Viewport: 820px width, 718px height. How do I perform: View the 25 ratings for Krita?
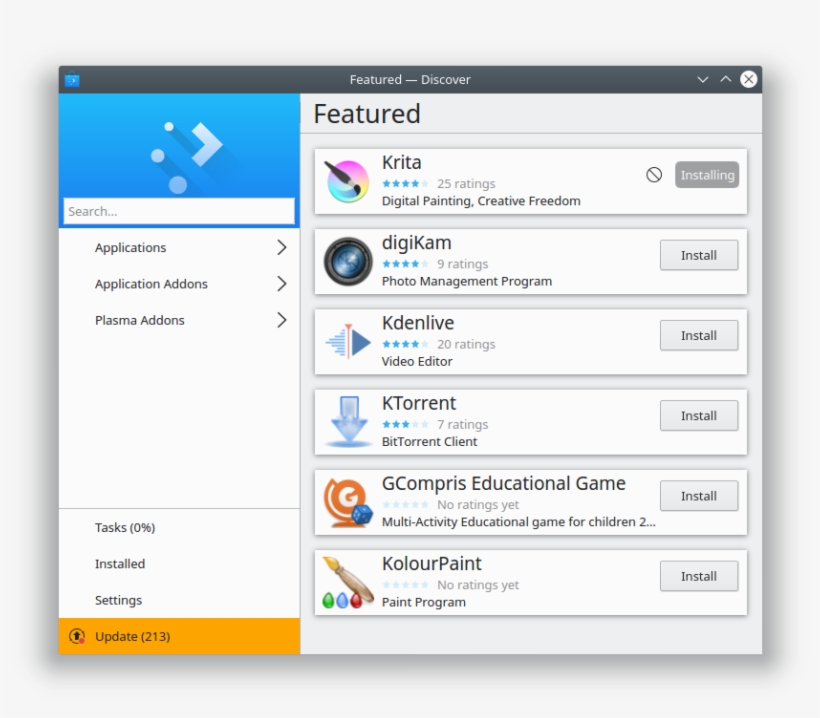point(464,183)
